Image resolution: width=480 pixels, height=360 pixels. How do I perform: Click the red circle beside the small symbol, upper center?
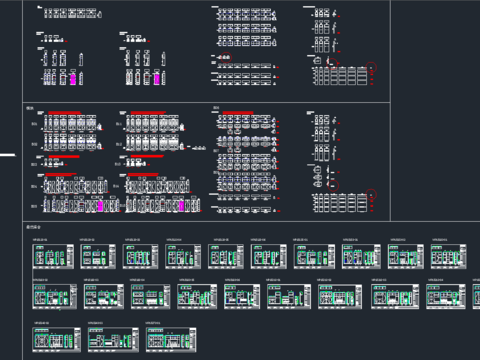pyautogui.click(x=226, y=58)
